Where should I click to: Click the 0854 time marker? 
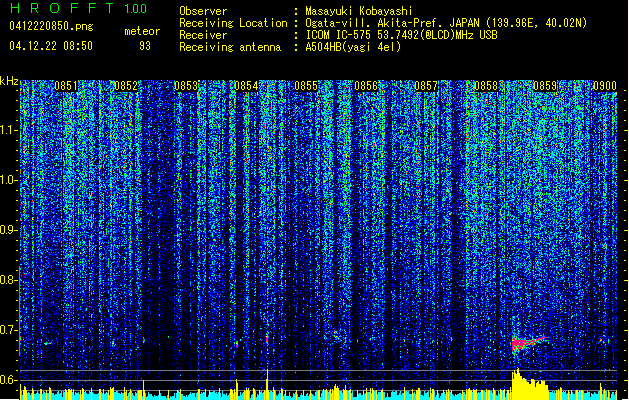[x=246, y=86]
